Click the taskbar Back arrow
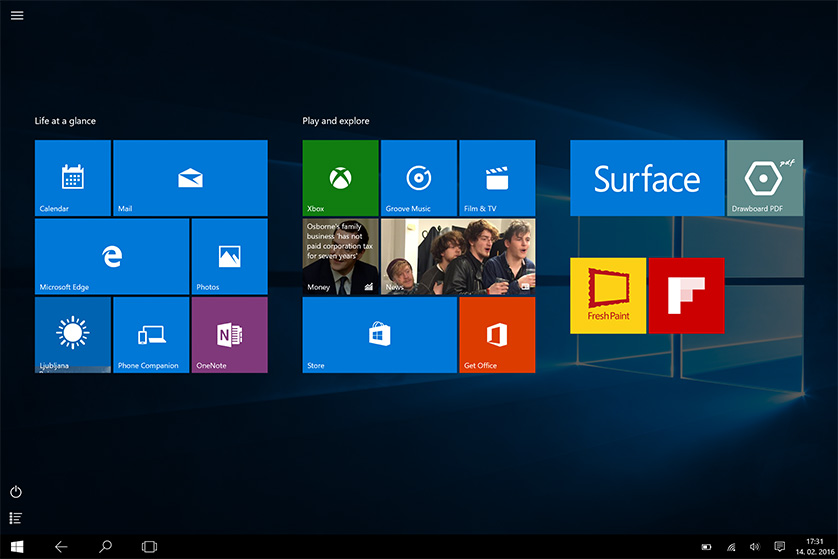 coord(61,547)
